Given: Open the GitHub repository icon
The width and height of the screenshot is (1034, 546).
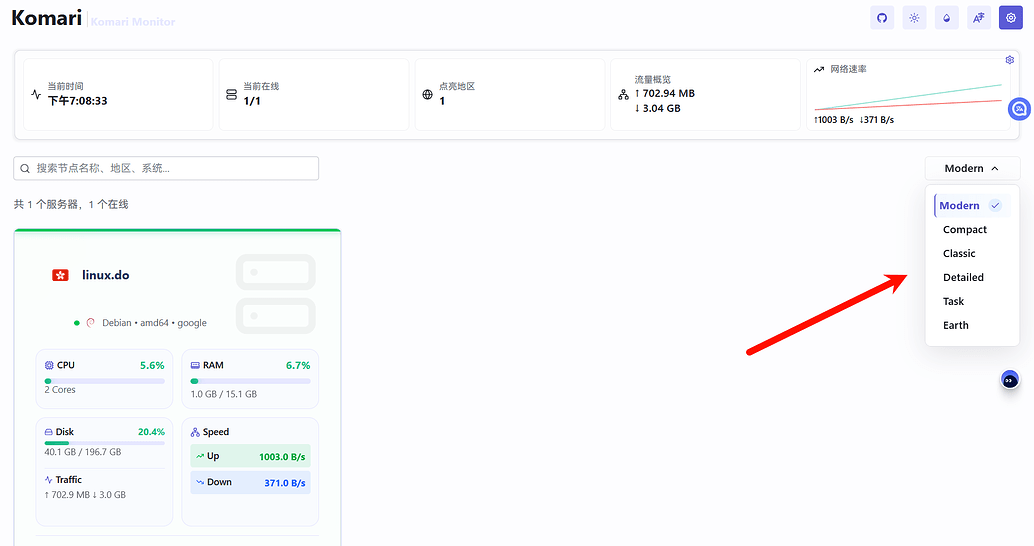Looking at the screenshot, I should [882, 18].
